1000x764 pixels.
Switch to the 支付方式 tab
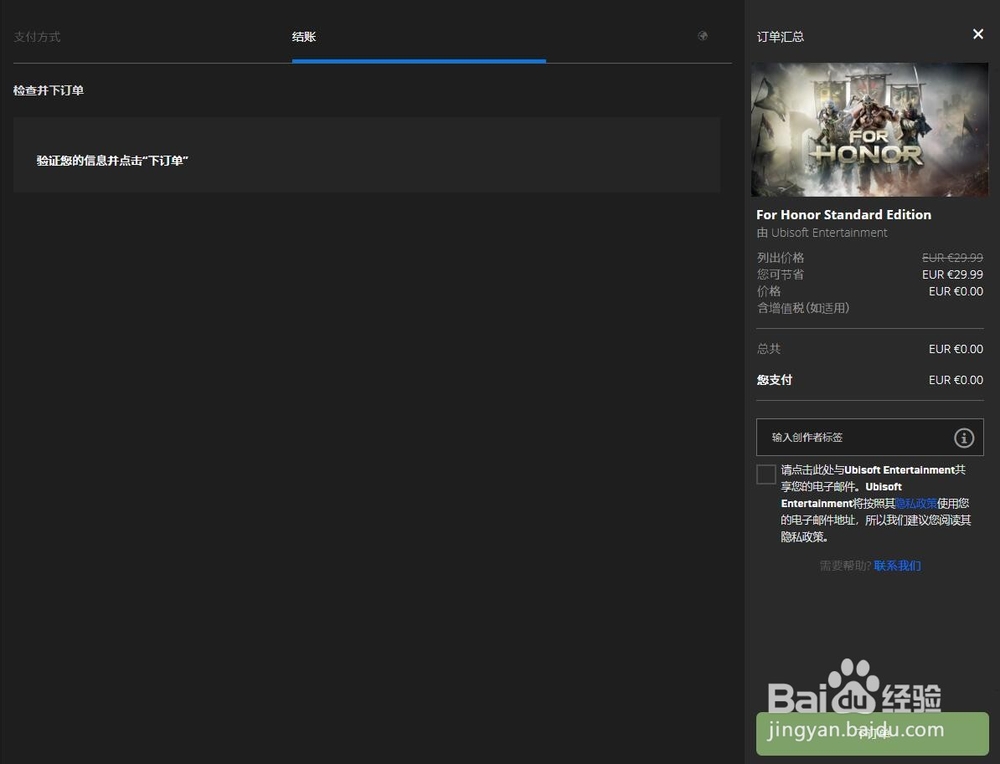click(x=37, y=37)
